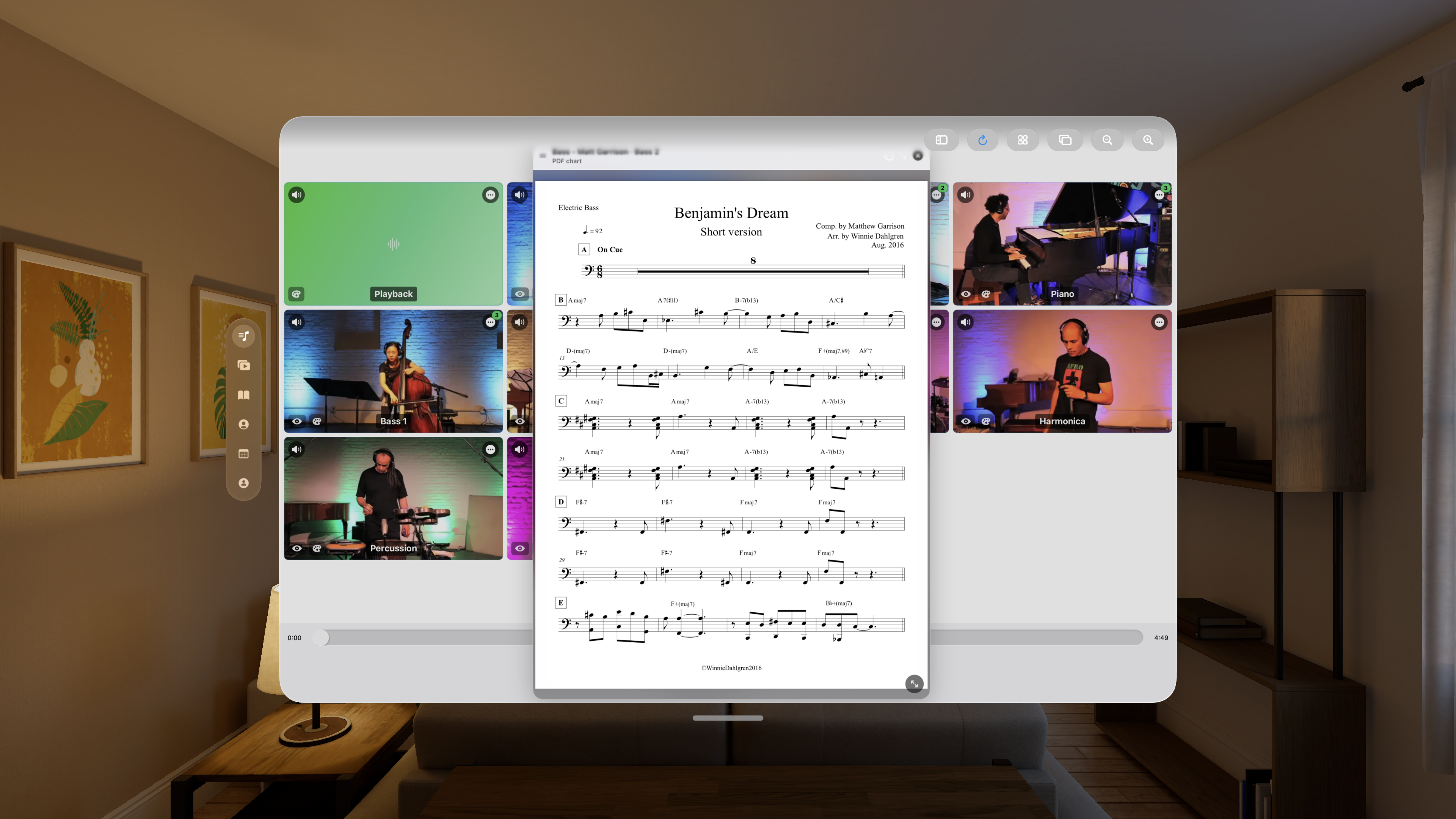Open the options menu on the tile left of Harmonica
Screen dimensions: 1456x819
937,322
